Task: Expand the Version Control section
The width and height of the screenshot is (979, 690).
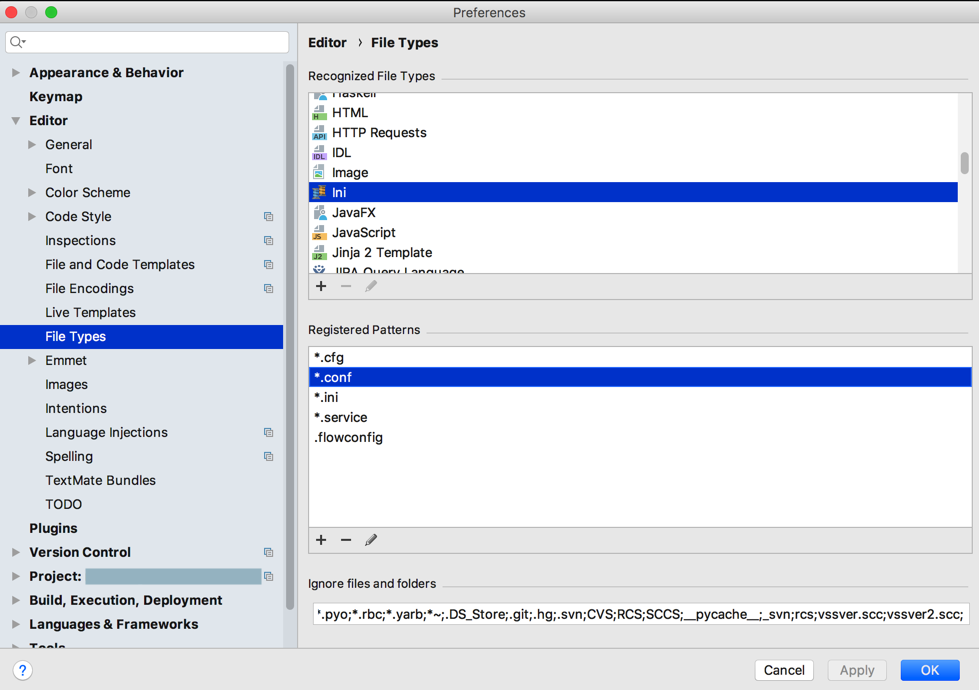Action: point(16,553)
